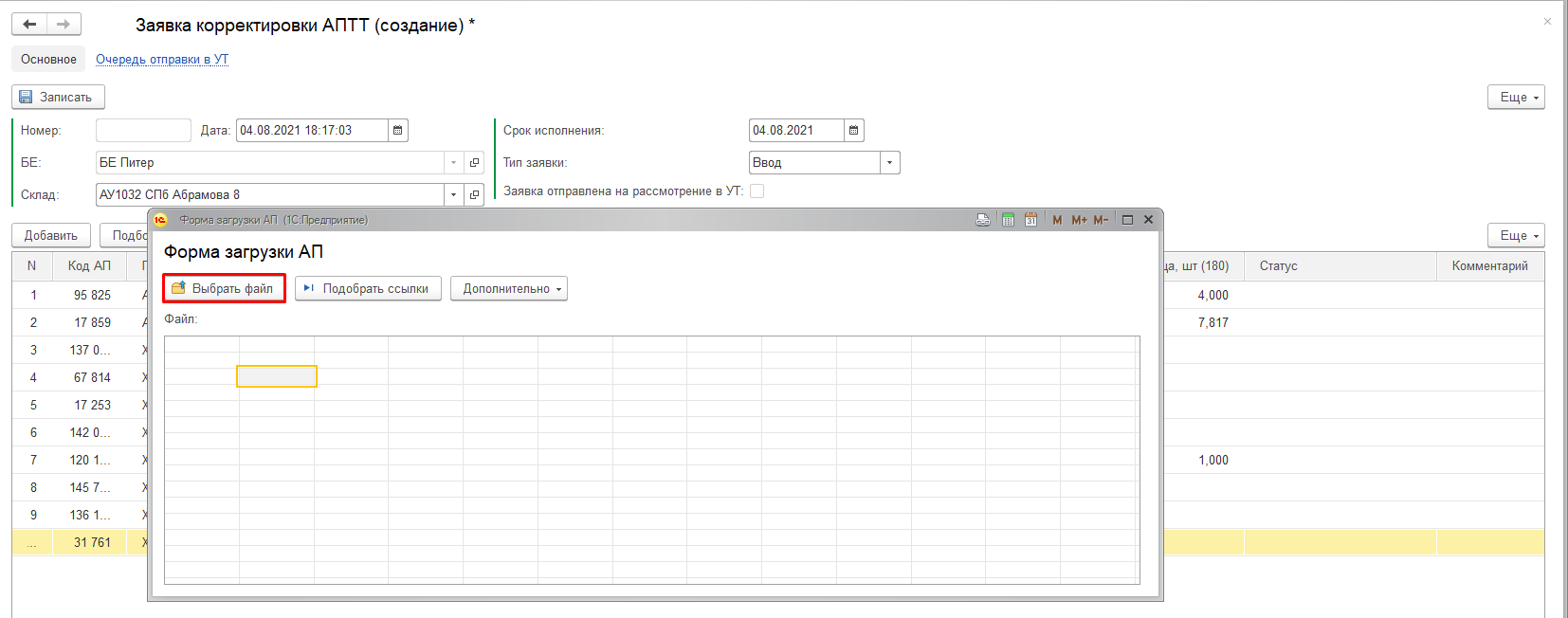
Task: Open the top Еще menu
Action: (1516, 98)
